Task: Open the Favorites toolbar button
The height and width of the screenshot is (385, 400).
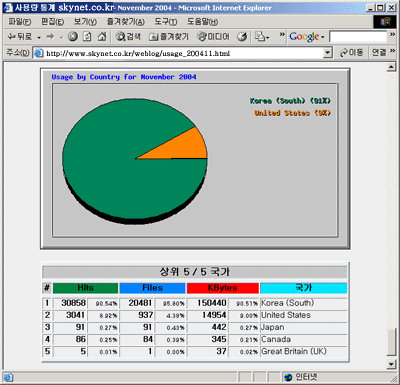Action: (169, 36)
